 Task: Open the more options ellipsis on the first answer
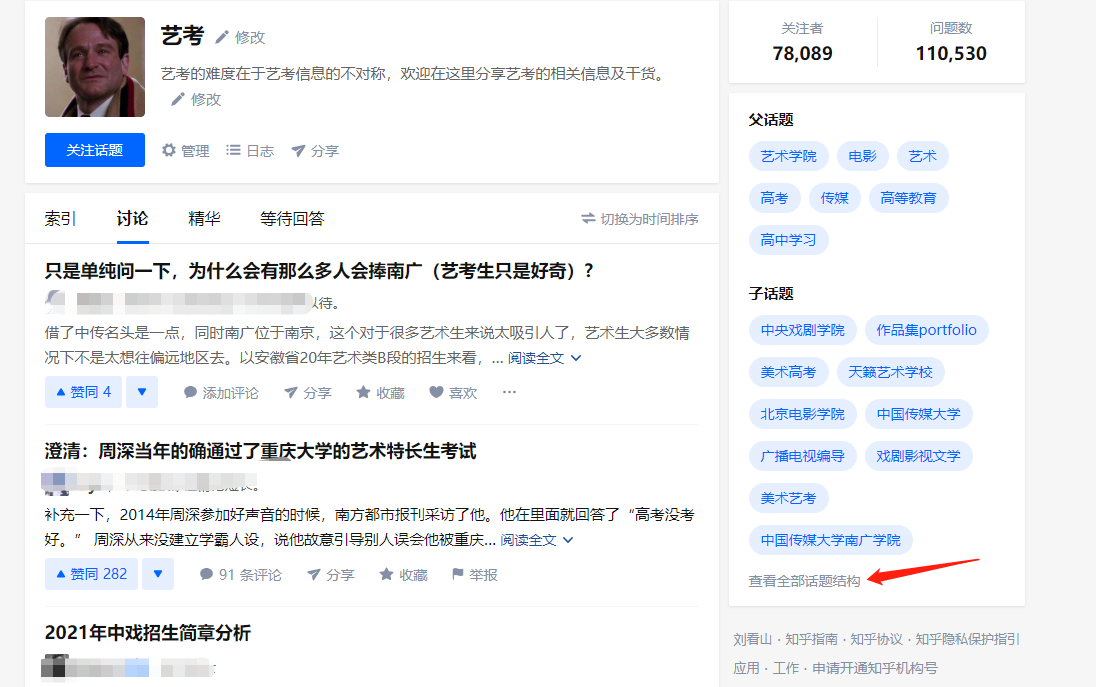(x=510, y=392)
